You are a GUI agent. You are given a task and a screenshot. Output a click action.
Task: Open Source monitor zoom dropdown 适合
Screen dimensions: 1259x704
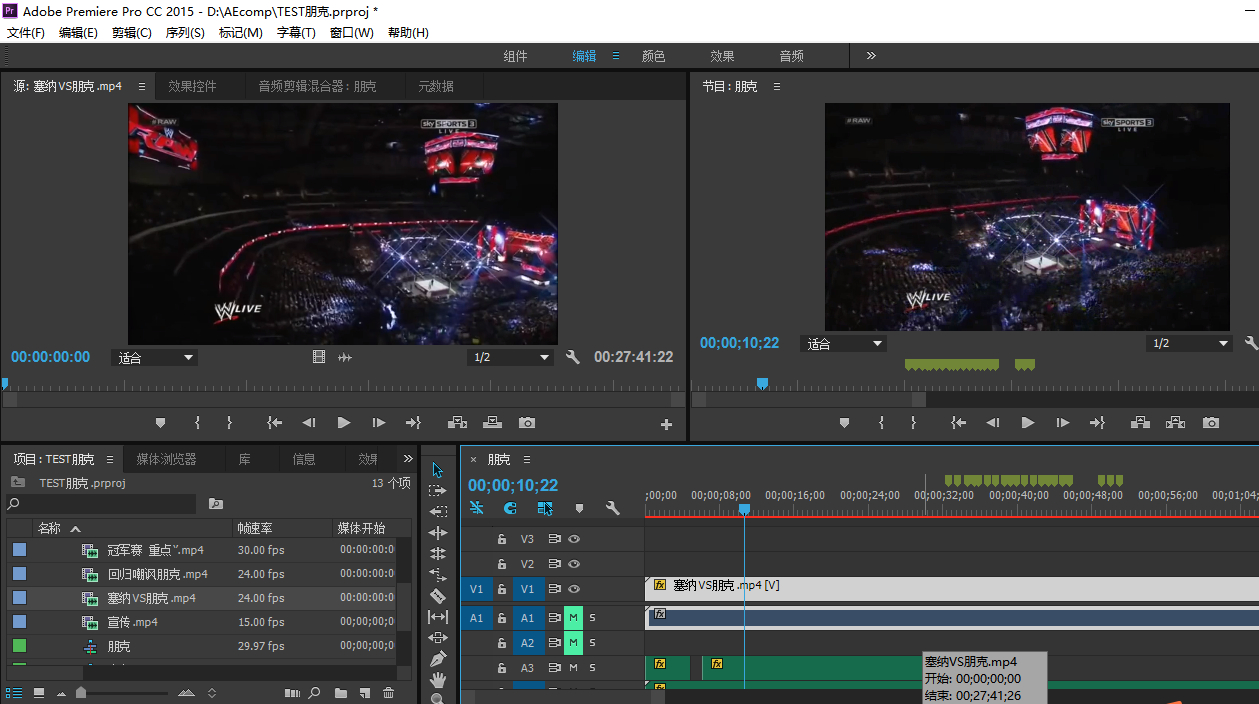click(x=156, y=357)
